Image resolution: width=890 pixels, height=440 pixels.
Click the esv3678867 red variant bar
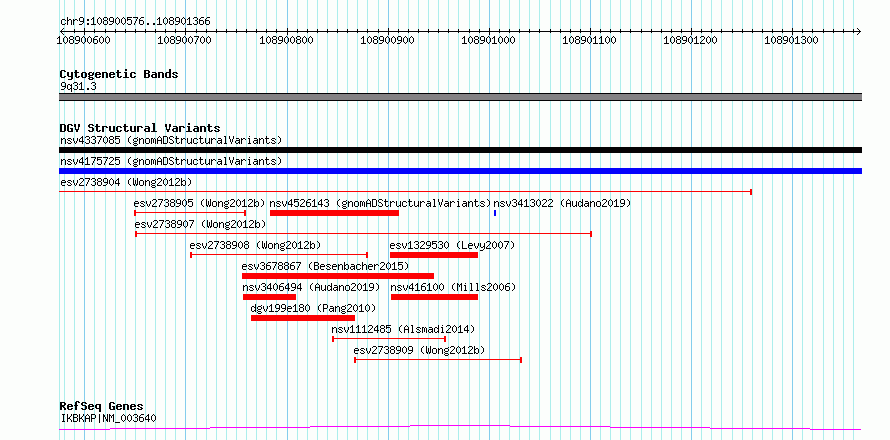tap(338, 276)
